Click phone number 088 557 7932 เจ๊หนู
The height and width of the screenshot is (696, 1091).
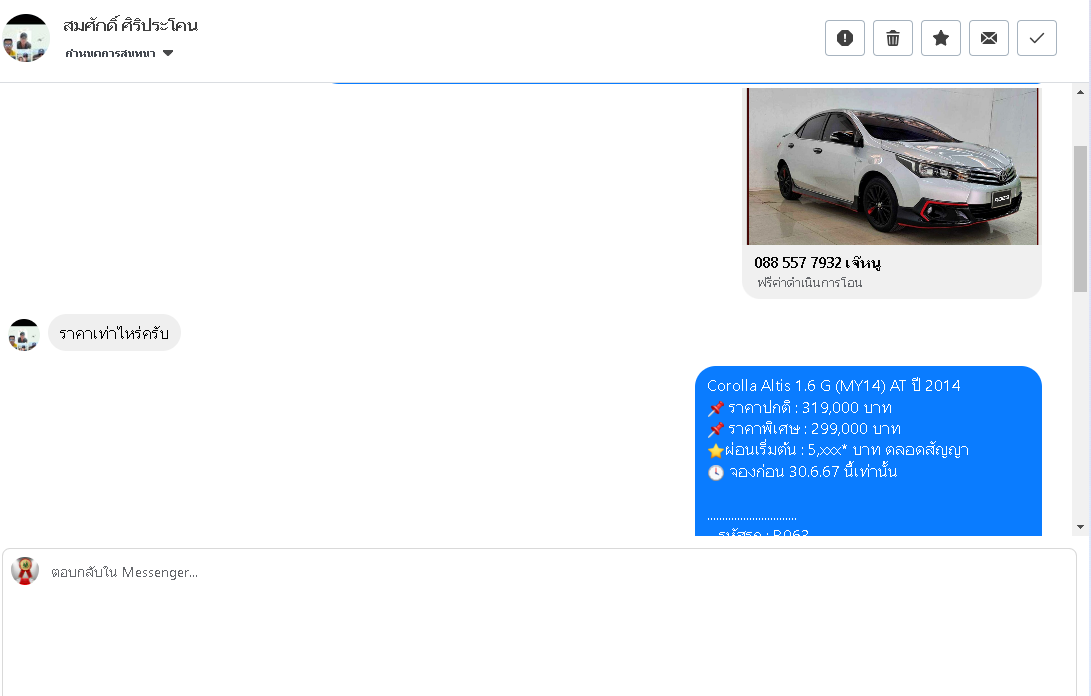817,262
